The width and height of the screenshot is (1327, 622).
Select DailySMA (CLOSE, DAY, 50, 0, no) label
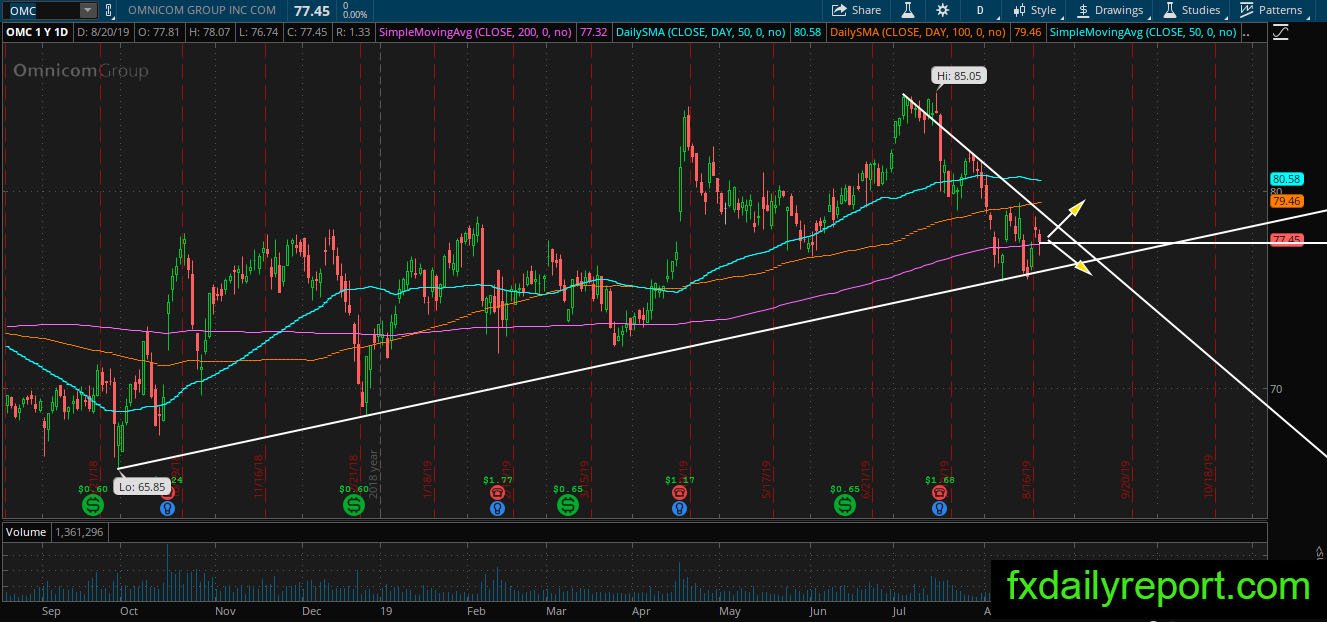700,32
